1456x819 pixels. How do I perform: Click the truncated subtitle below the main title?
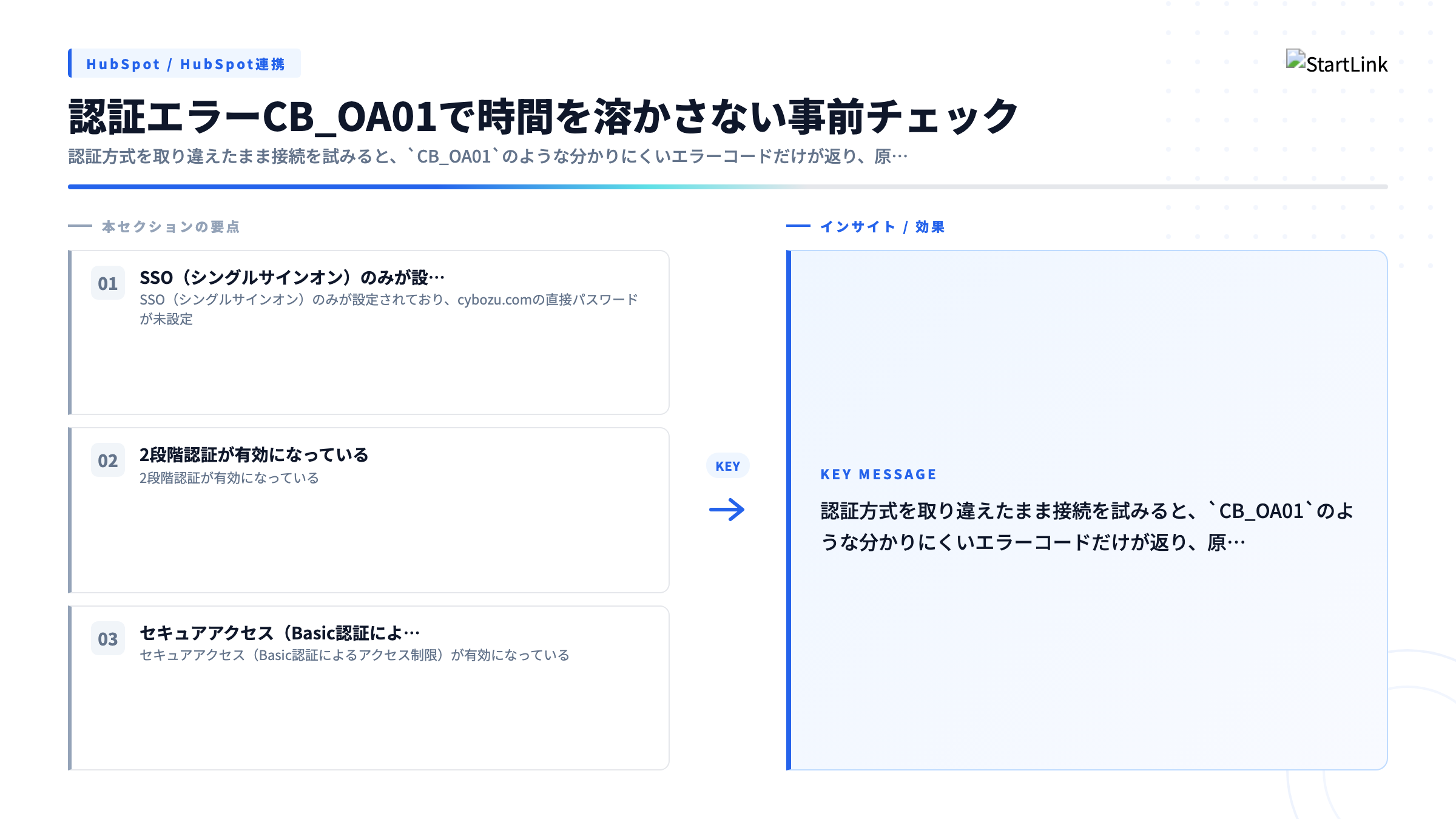point(488,157)
